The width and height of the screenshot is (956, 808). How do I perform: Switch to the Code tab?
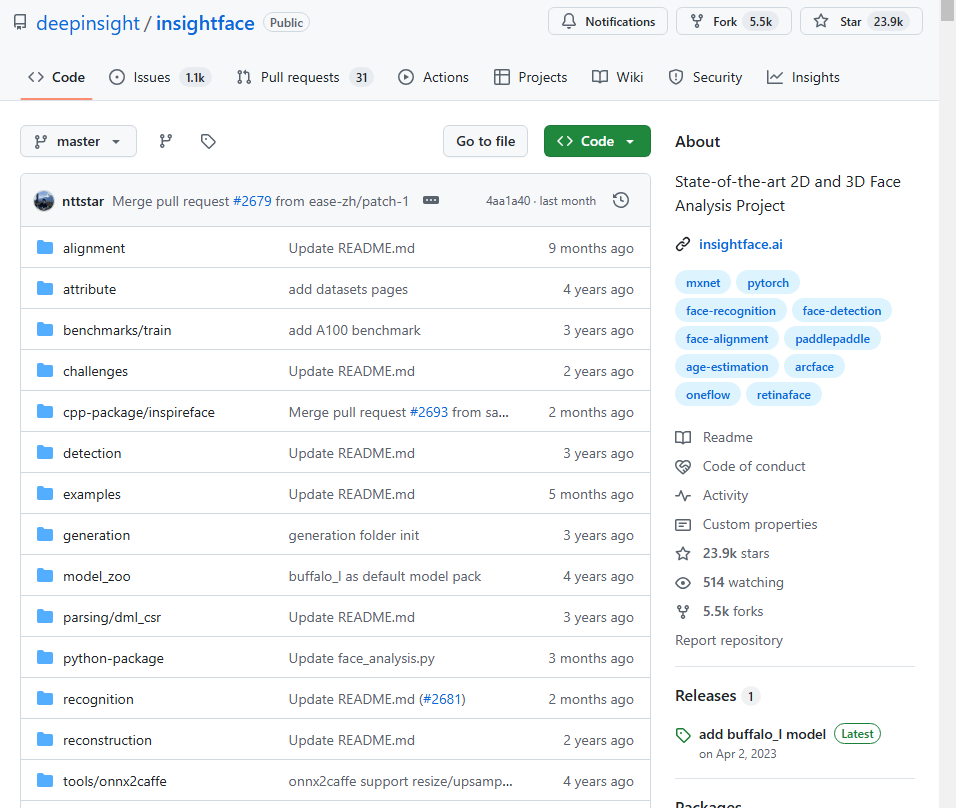(56, 77)
